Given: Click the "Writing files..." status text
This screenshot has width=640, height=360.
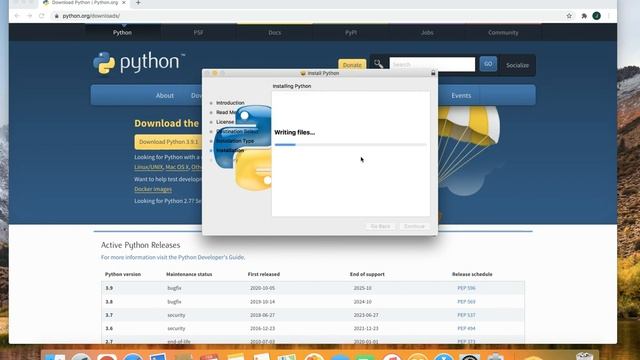Looking at the screenshot, I should point(294,132).
